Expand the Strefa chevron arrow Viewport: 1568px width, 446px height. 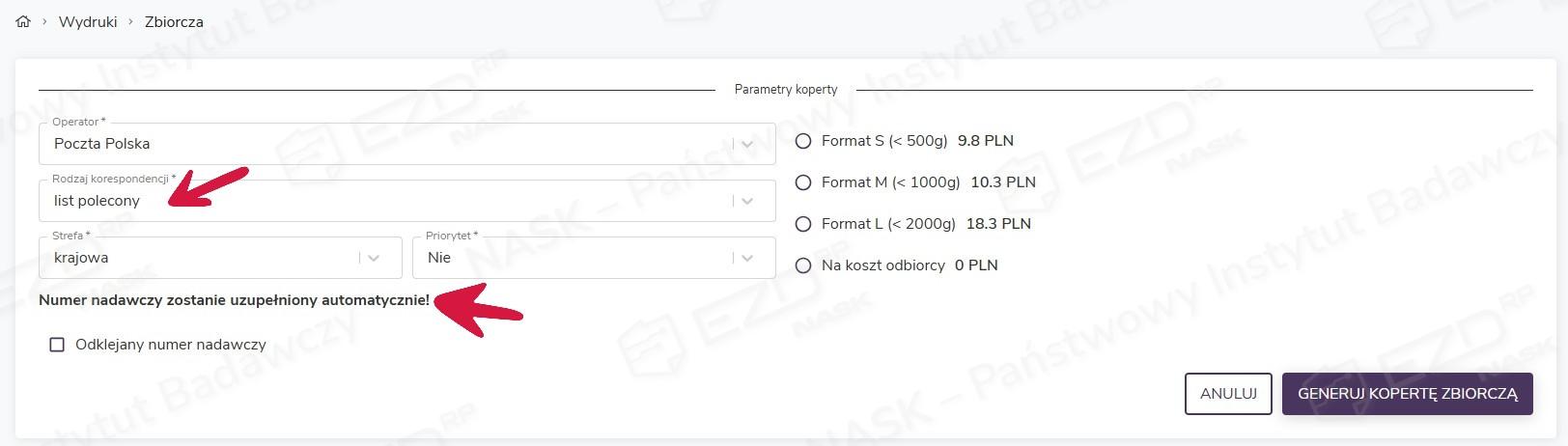pyautogui.click(x=374, y=258)
